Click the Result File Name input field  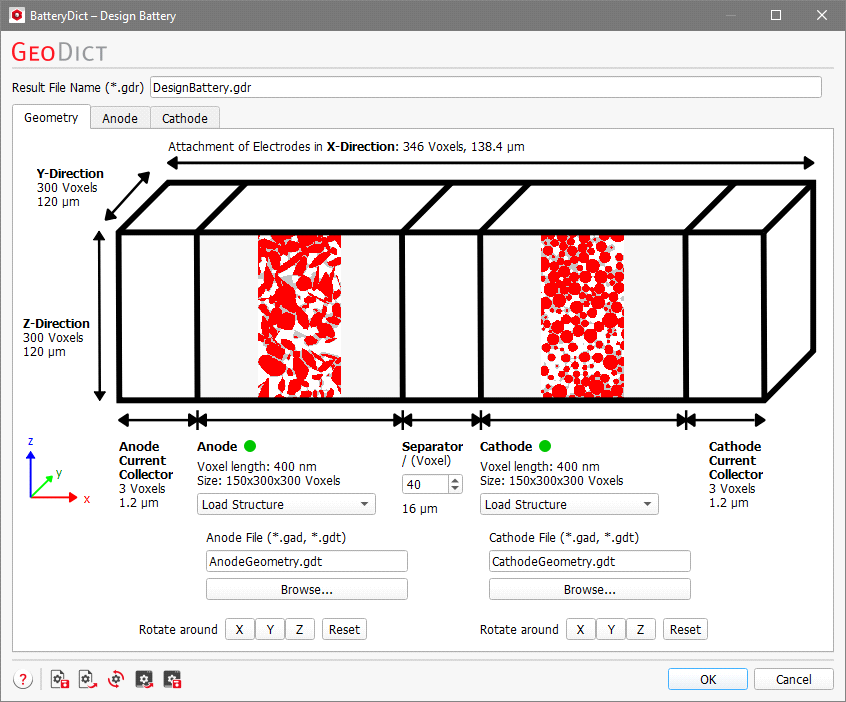pyautogui.click(x=486, y=87)
